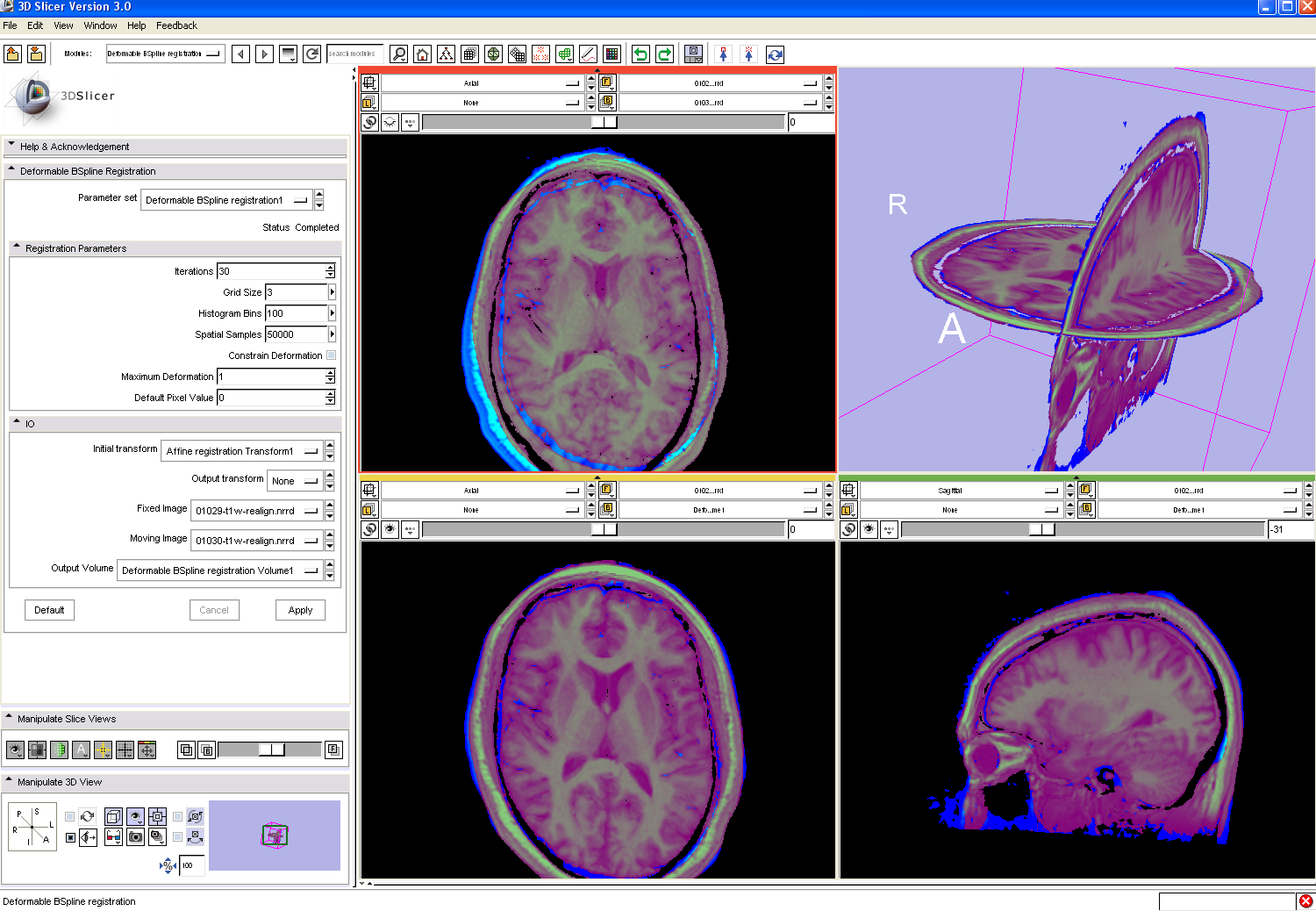Click the screenshot camera icon in 3D View panel
Image resolution: width=1316 pixels, height=911 pixels.
[x=136, y=837]
